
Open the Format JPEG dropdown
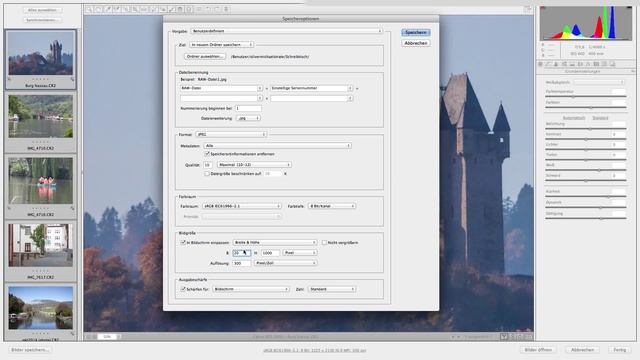coord(231,134)
